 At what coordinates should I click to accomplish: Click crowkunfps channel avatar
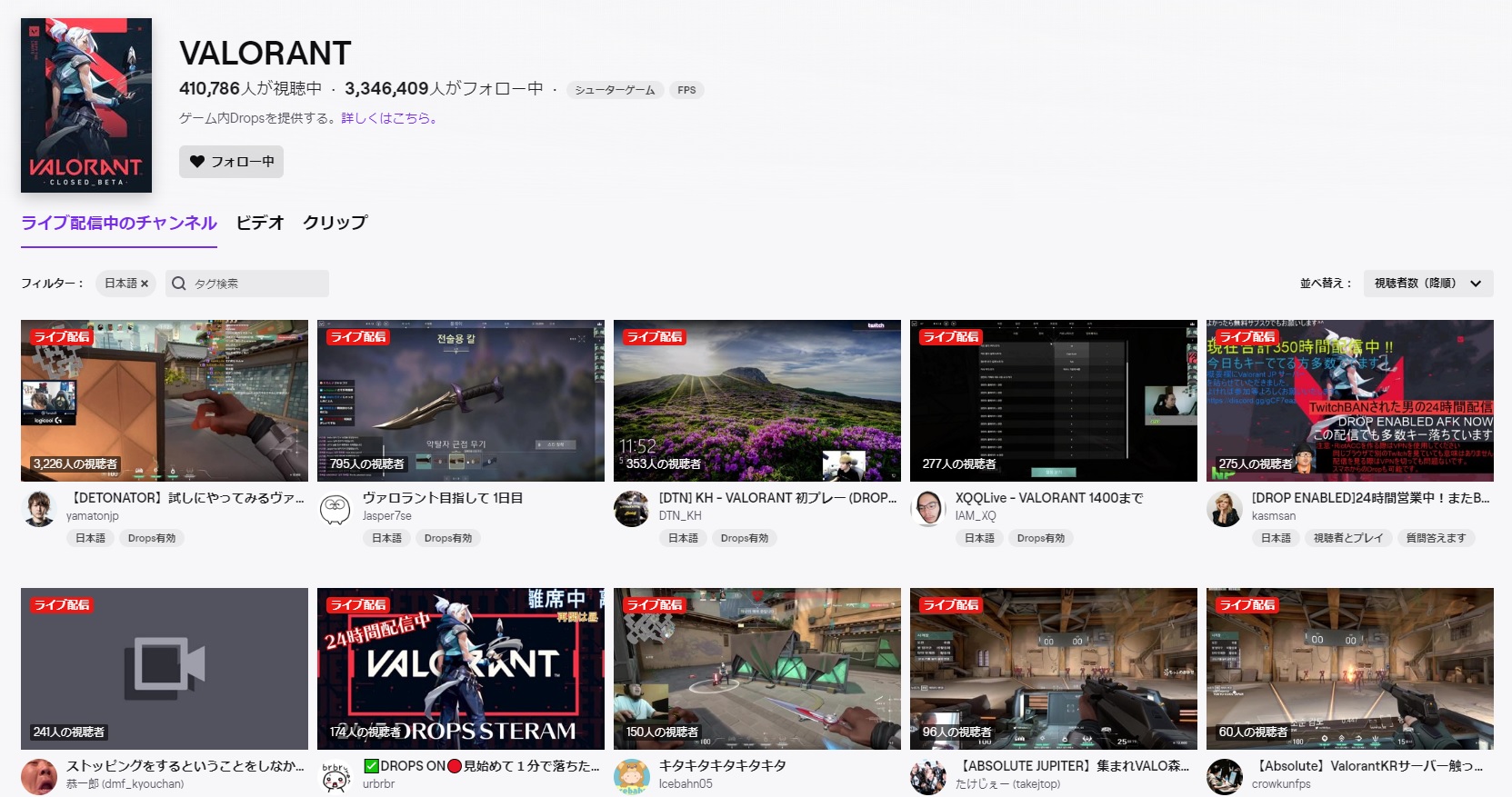pyautogui.click(x=1225, y=777)
